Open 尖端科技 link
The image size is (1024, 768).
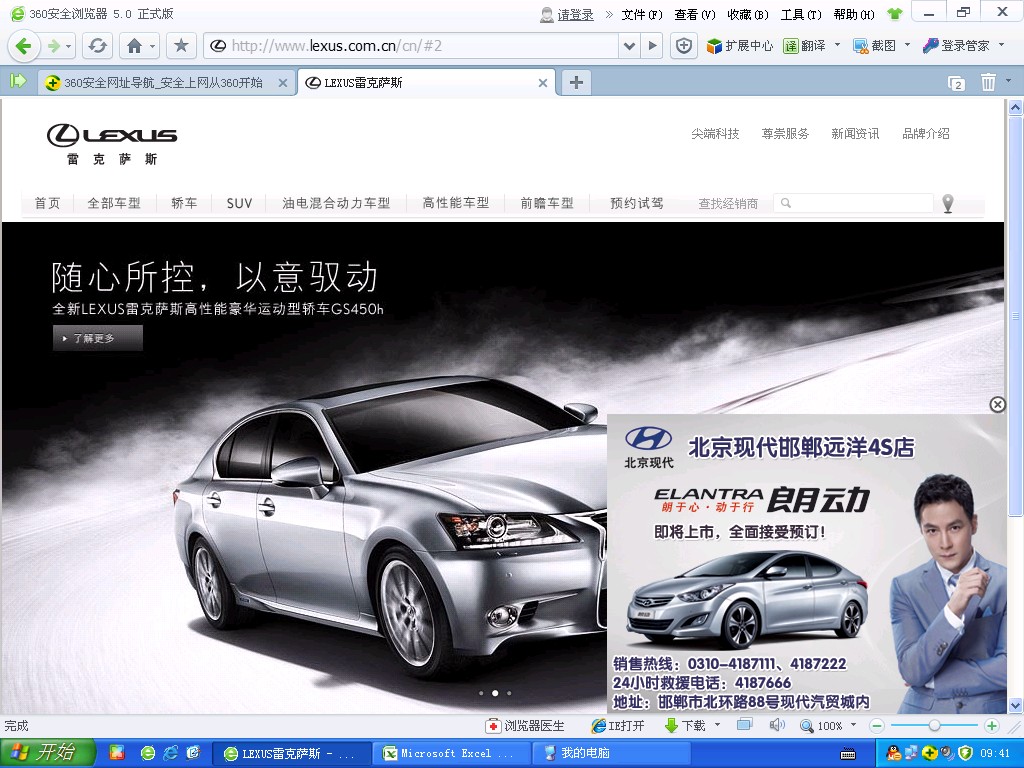(x=715, y=133)
